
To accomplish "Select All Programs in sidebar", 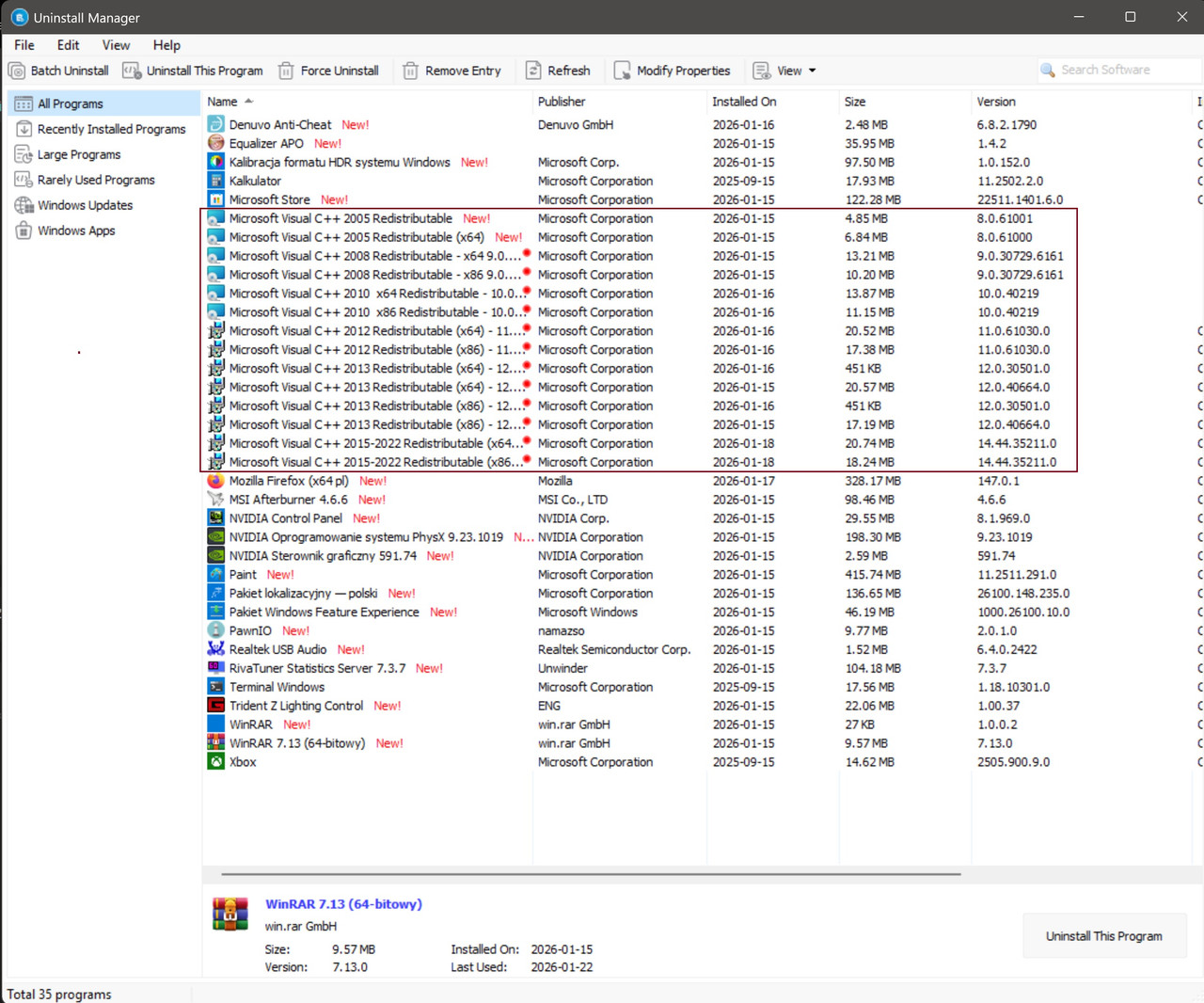I will (x=103, y=103).
